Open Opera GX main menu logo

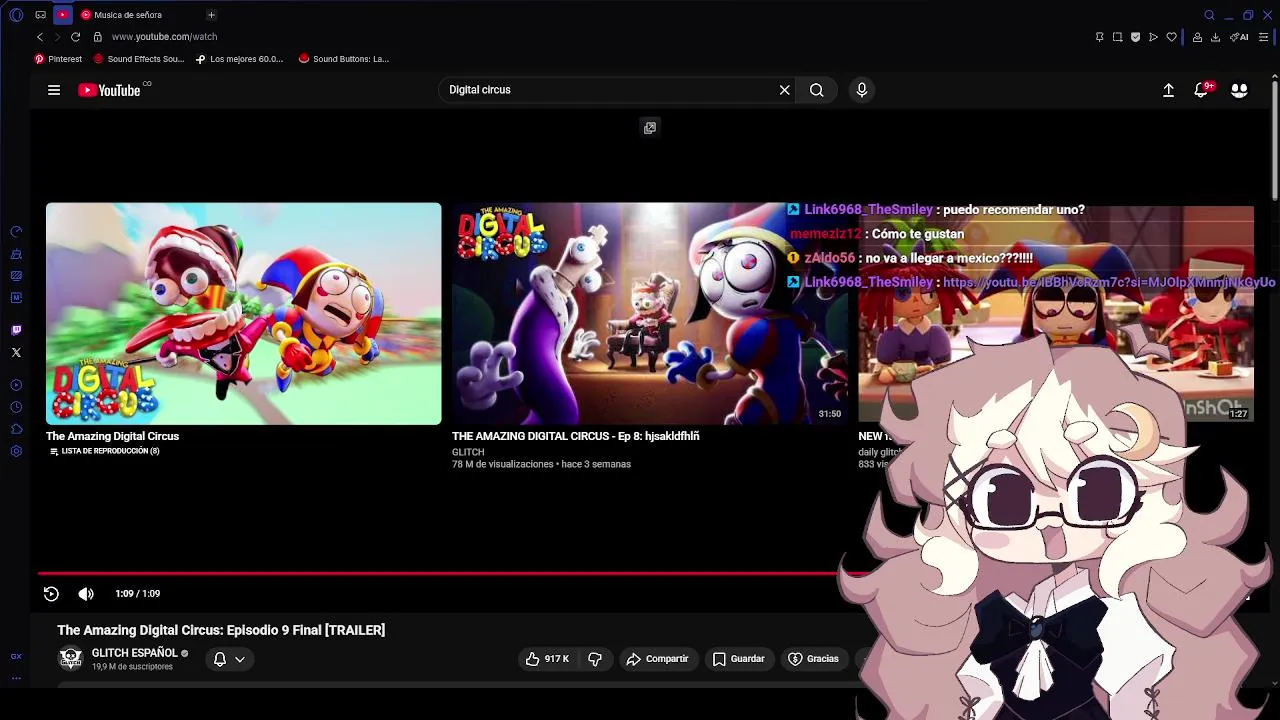(x=16, y=15)
